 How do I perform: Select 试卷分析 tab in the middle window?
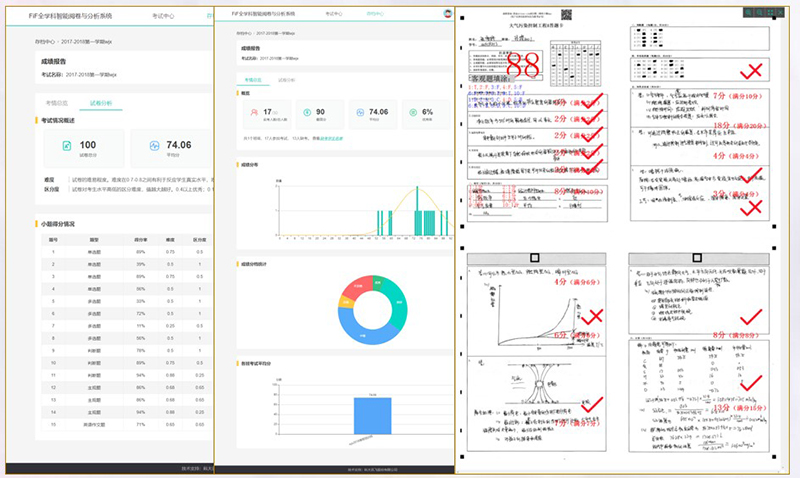tap(286, 80)
